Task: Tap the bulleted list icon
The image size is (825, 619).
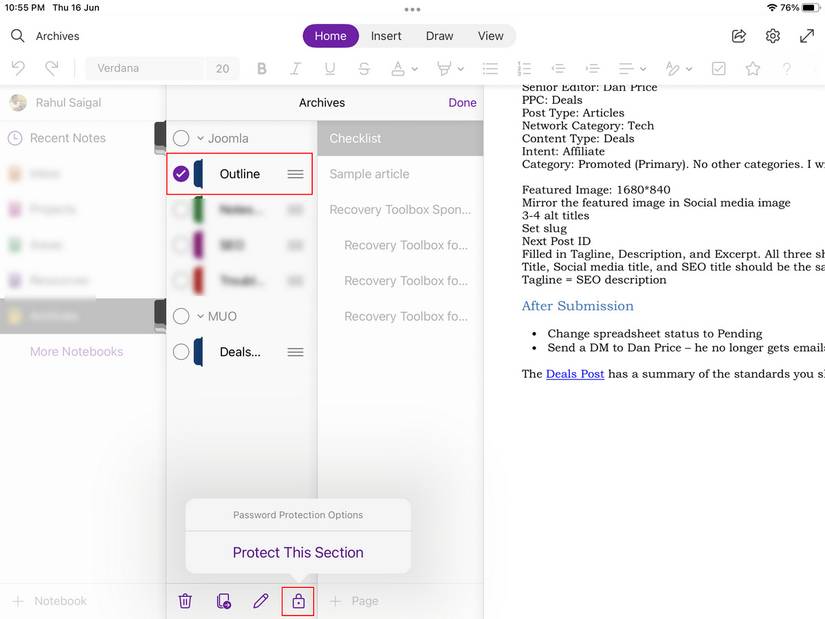Action: tap(489, 68)
